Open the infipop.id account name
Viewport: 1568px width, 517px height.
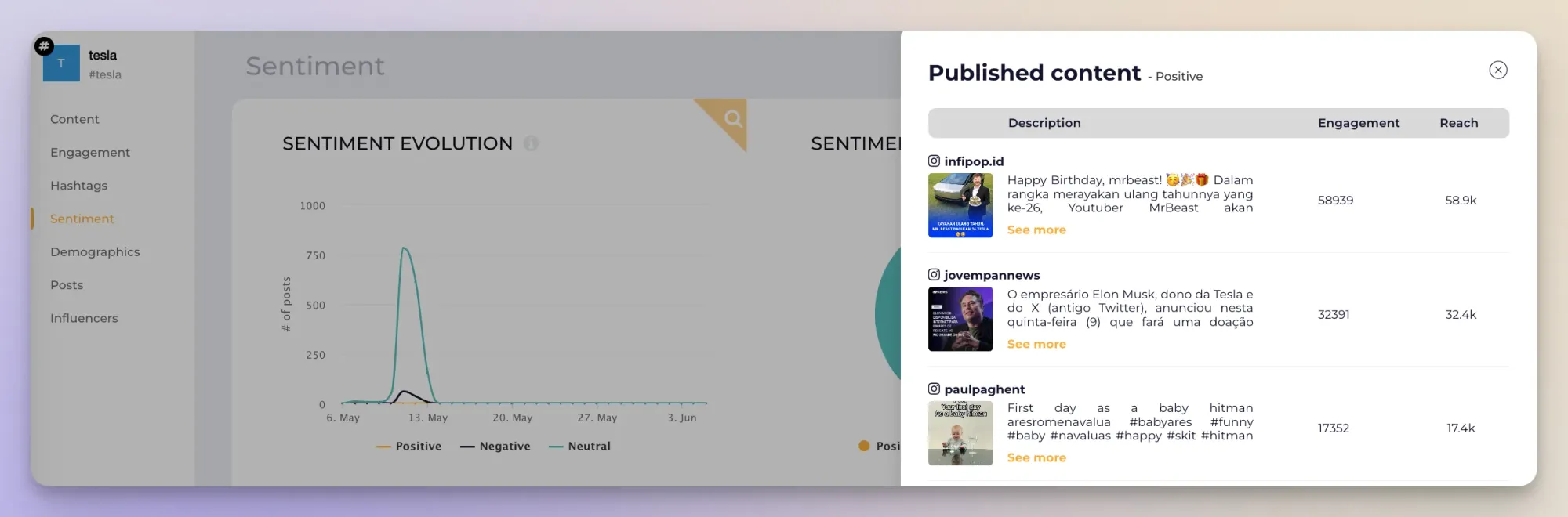click(974, 161)
